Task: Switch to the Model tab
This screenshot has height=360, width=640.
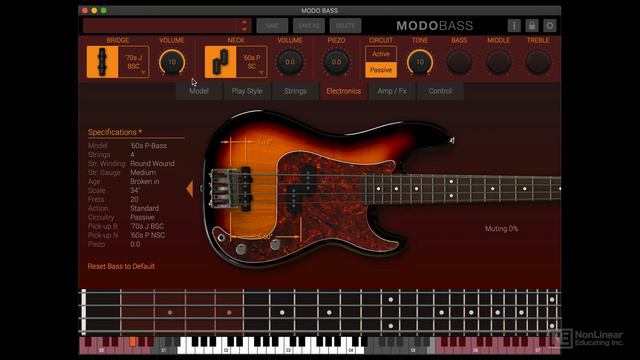Action: [x=199, y=91]
